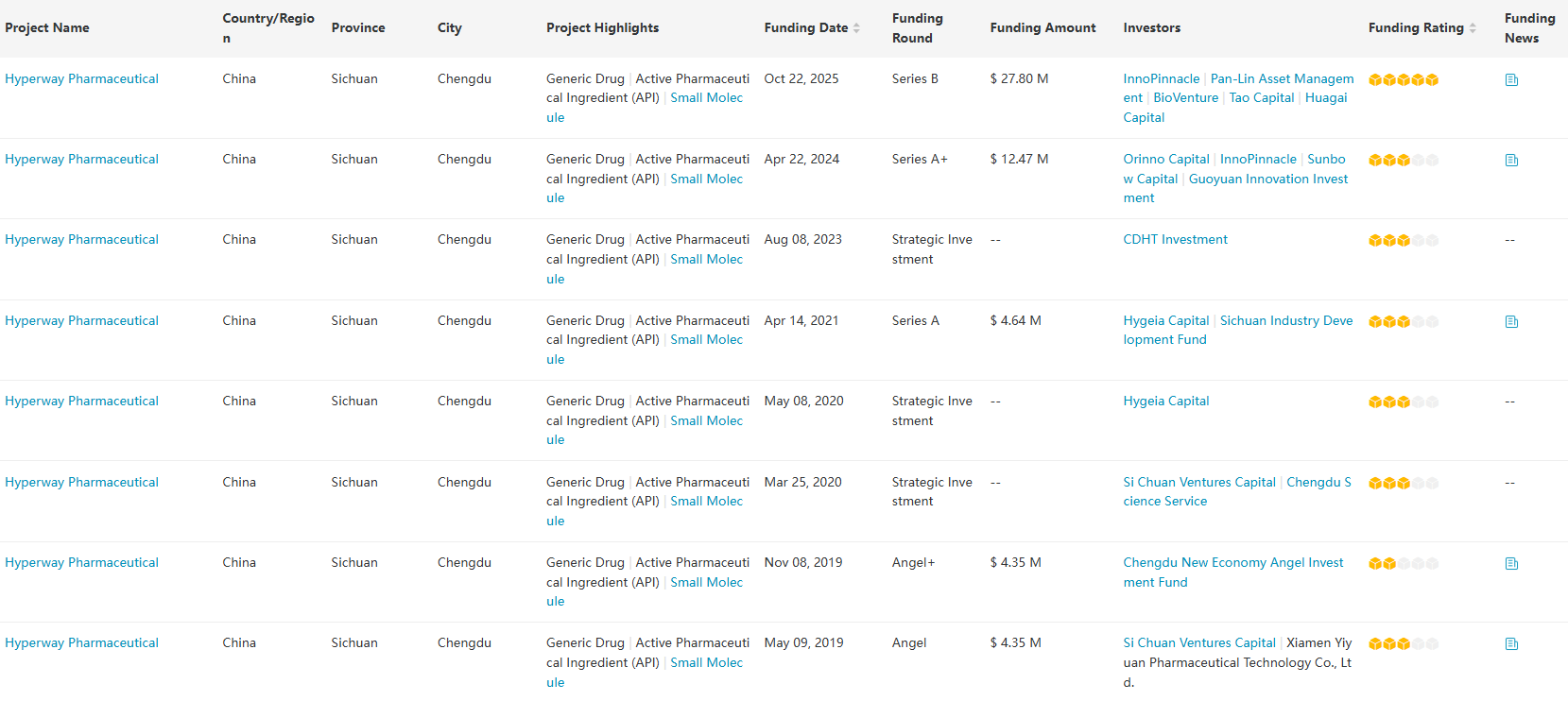
Task: Open funding news icon for Series A round
Action: coord(1511,322)
